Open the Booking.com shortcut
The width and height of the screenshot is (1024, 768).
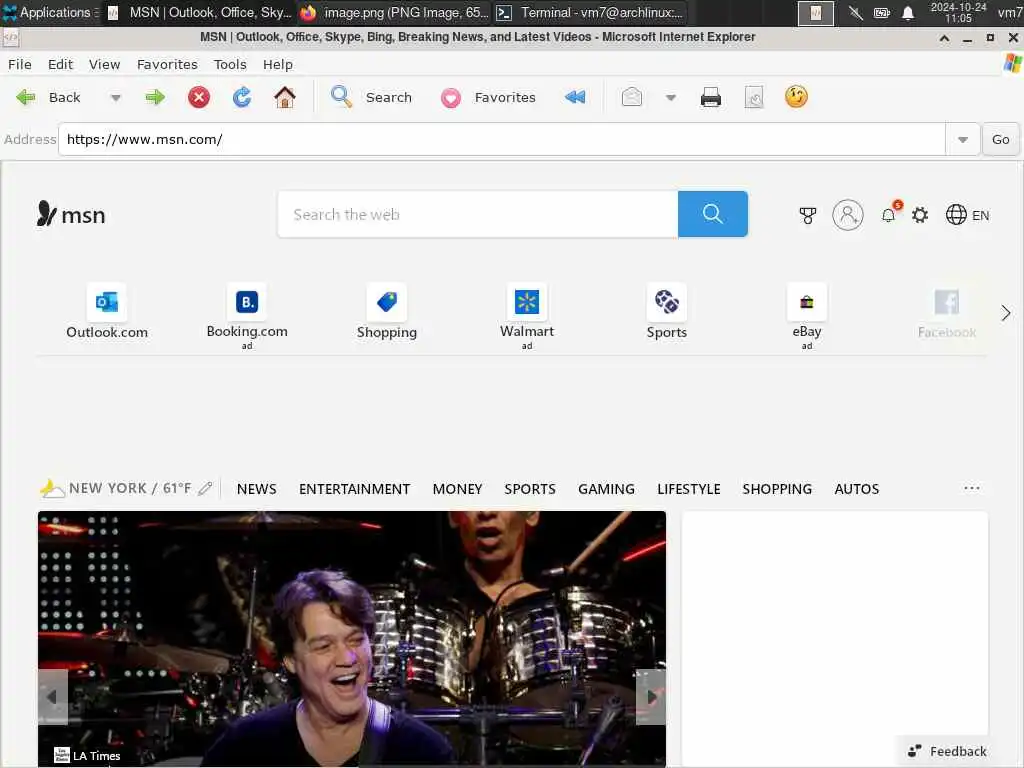[x=247, y=316]
